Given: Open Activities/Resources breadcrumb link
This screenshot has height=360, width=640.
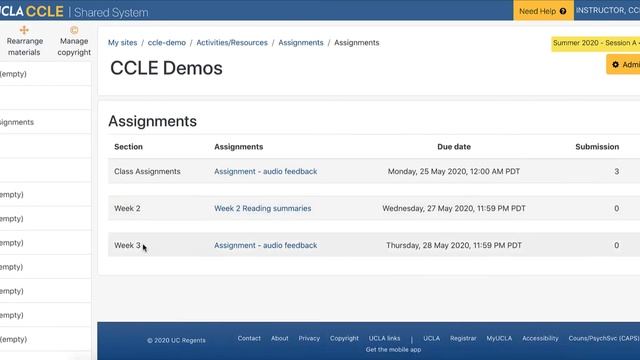Looking at the screenshot, I should tap(232, 42).
